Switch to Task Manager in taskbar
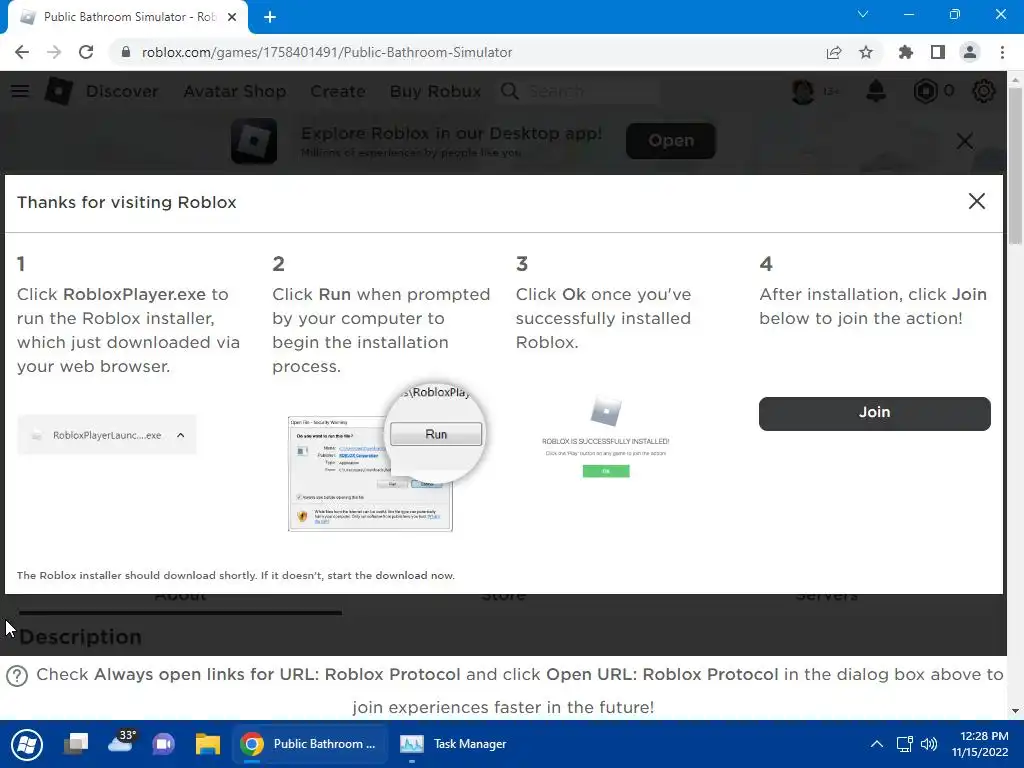1024x768 pixels. [454, 744]
